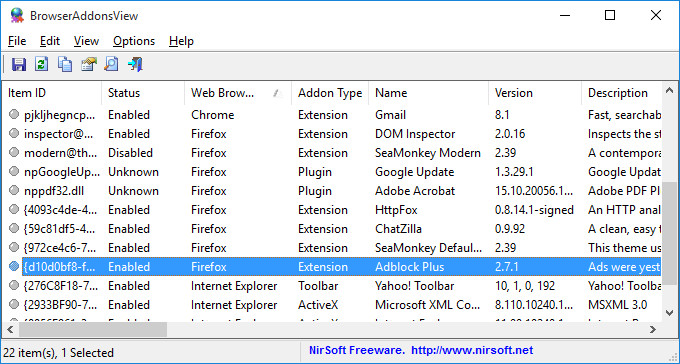
Task: Open the Options menu
Action: [134, 41]
